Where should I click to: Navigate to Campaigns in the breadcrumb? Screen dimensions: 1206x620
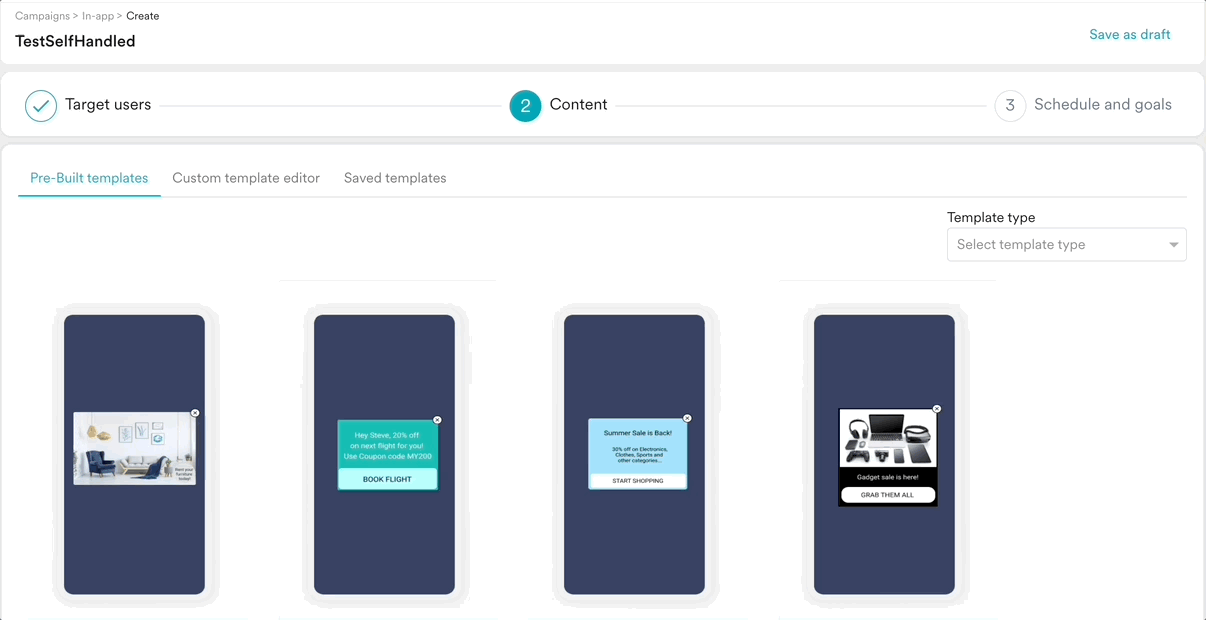pyautogui.click(x=42, y=16)
